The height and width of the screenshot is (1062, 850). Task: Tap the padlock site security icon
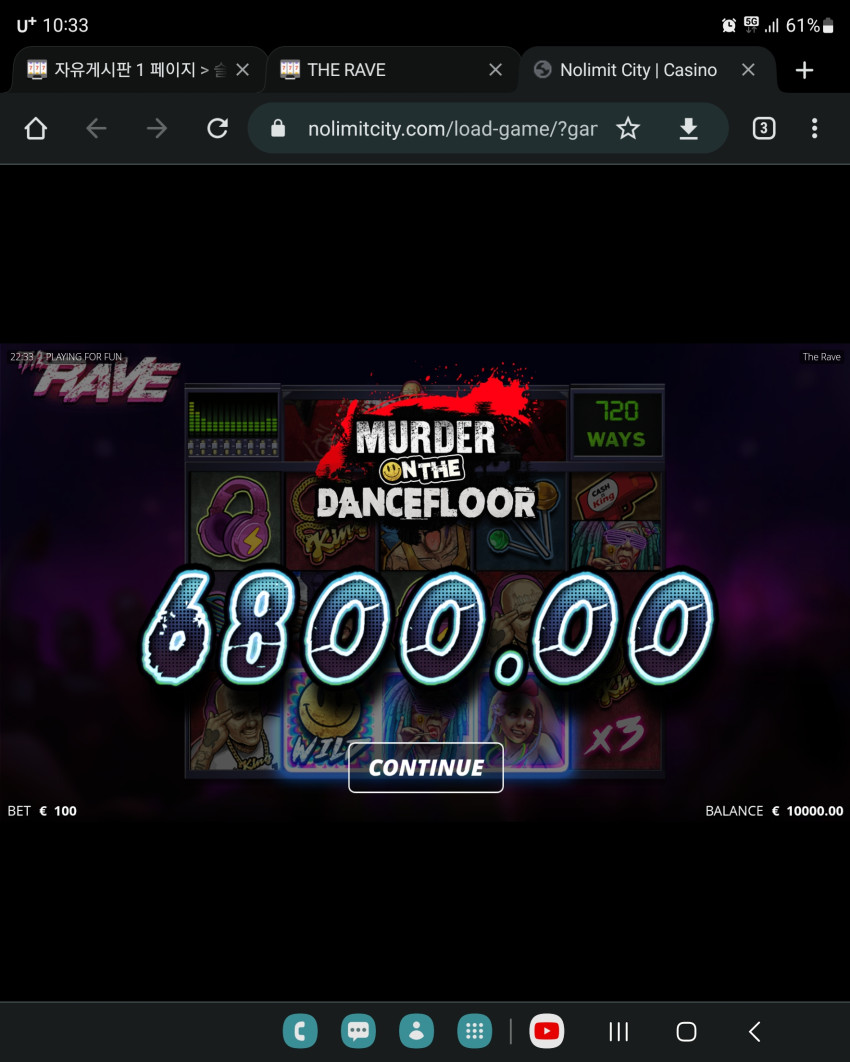click(278, 128)
